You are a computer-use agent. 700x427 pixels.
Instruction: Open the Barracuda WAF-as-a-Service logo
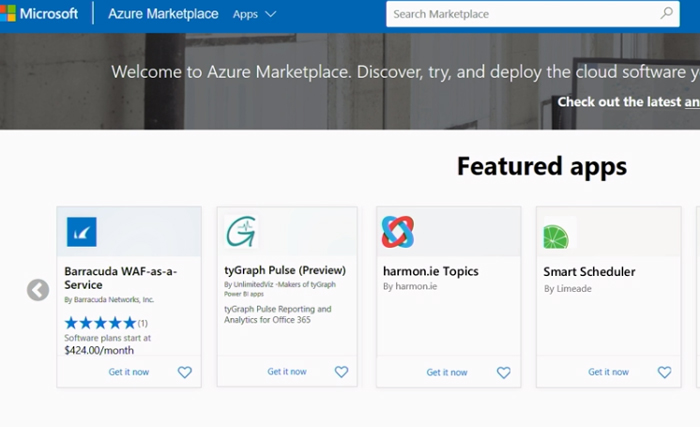tap(82, 232)
